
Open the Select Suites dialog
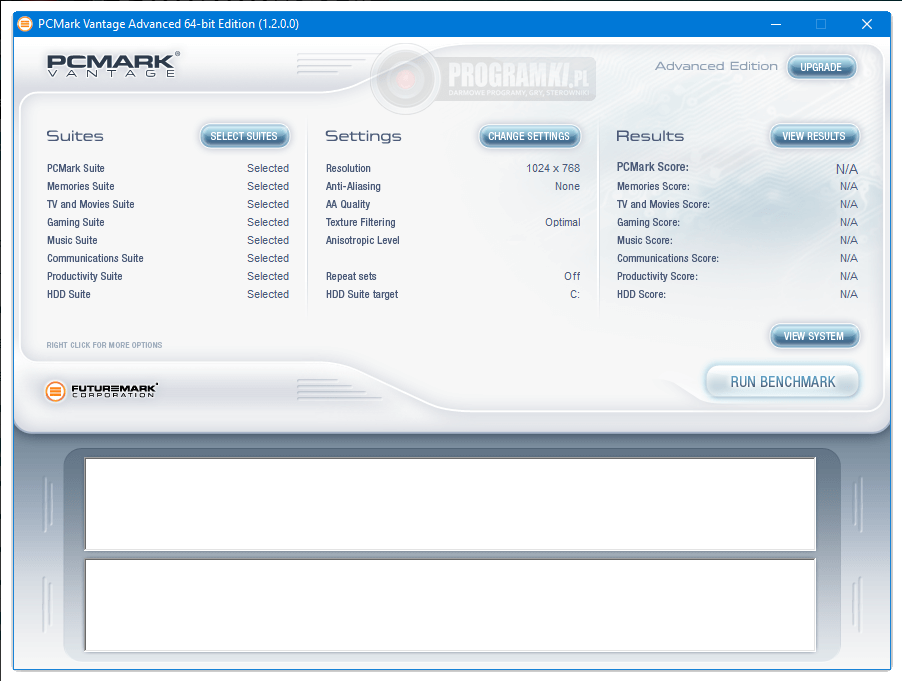(244, 136)
